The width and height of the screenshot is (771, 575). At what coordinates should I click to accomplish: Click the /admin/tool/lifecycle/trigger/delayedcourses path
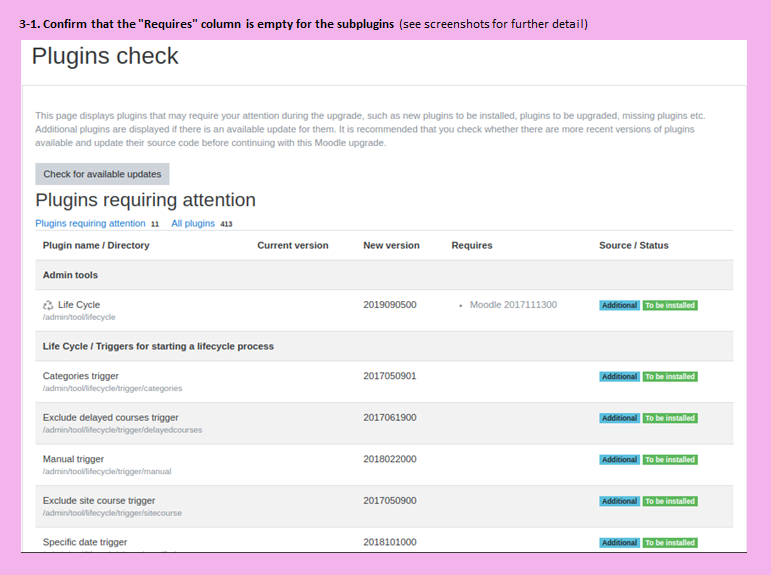[122, 430]
